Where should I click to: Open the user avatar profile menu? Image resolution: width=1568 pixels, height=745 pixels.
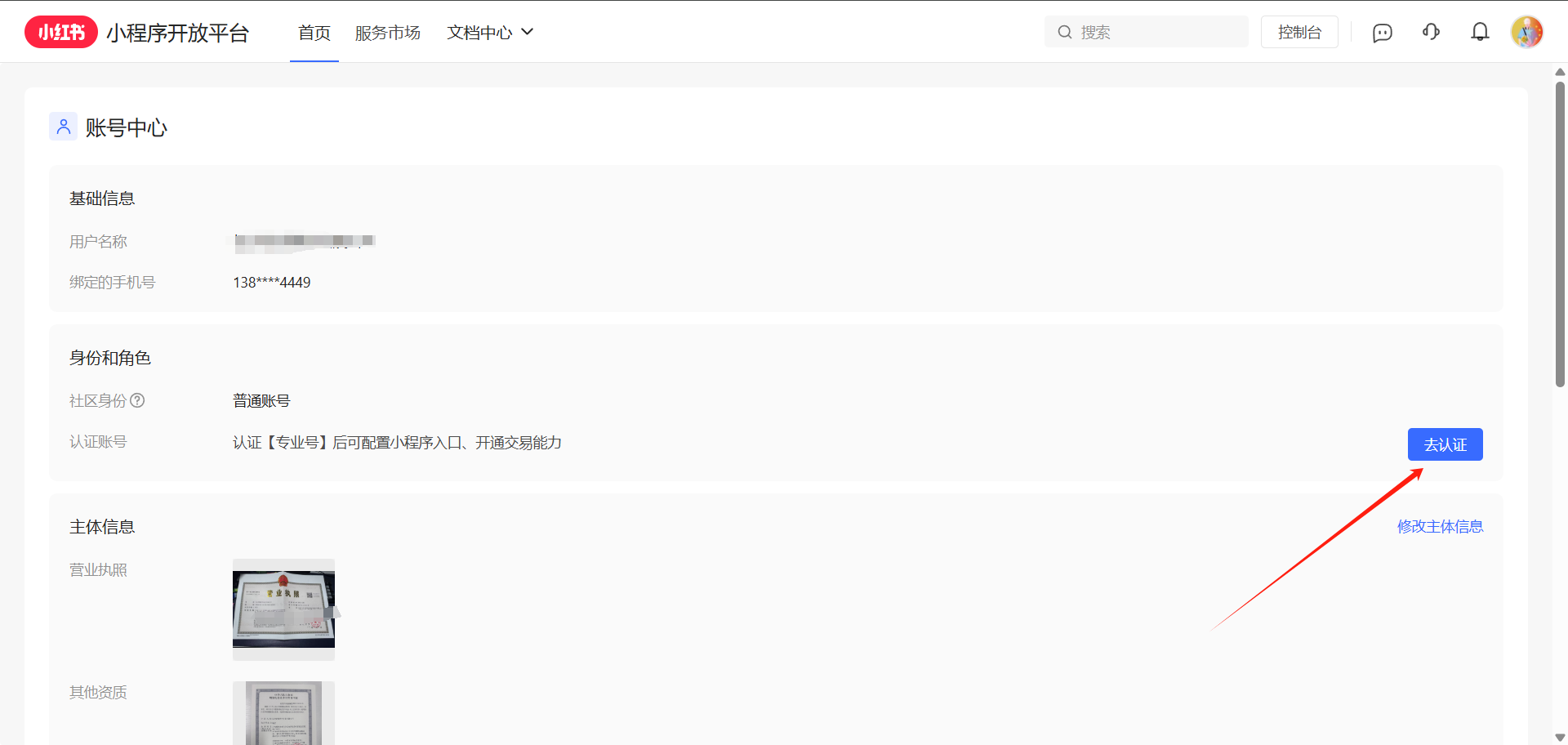tap(1526, 32)
